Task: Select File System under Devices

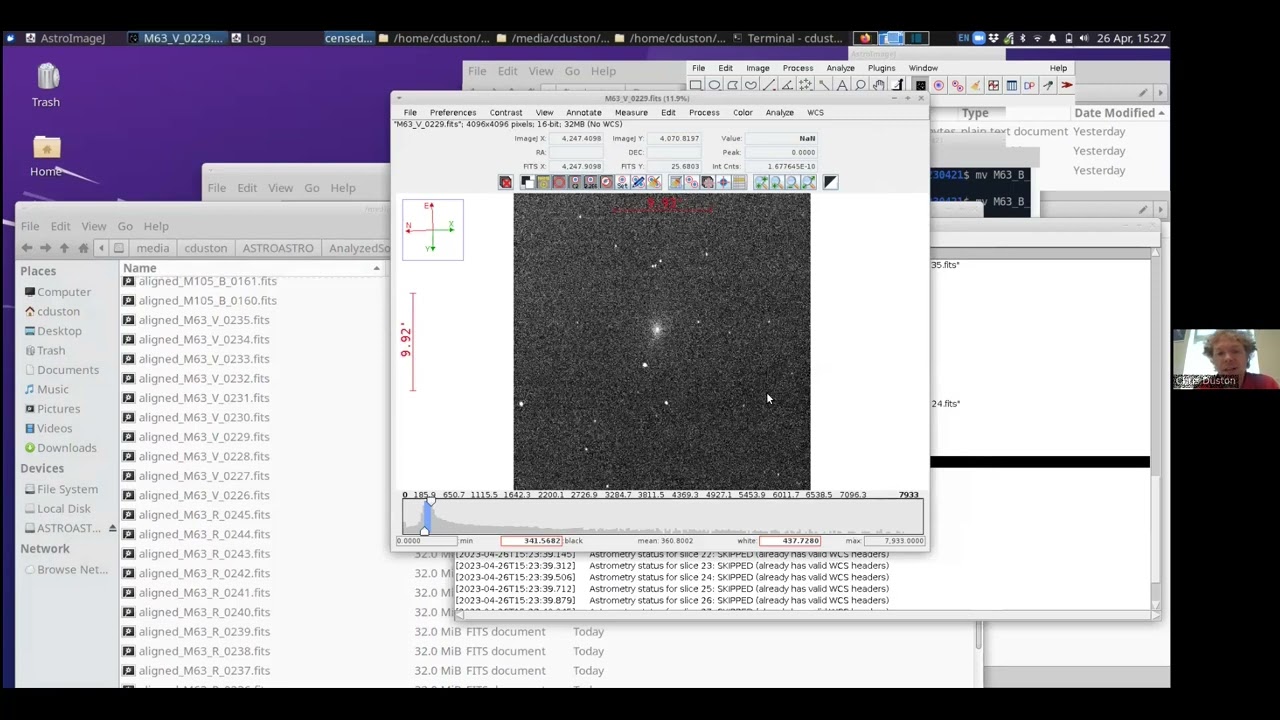Action: [67, 489]
